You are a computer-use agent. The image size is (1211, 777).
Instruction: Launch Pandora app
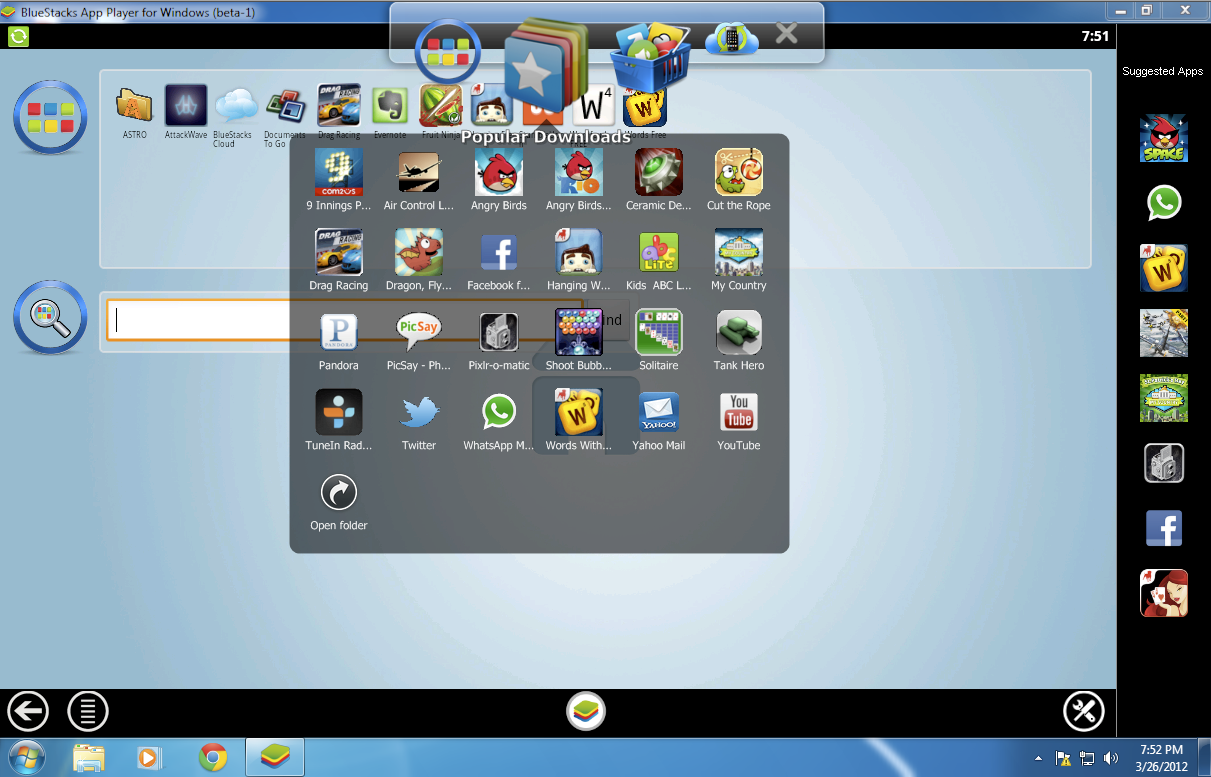pyautogui.click(x=338, y=333)
